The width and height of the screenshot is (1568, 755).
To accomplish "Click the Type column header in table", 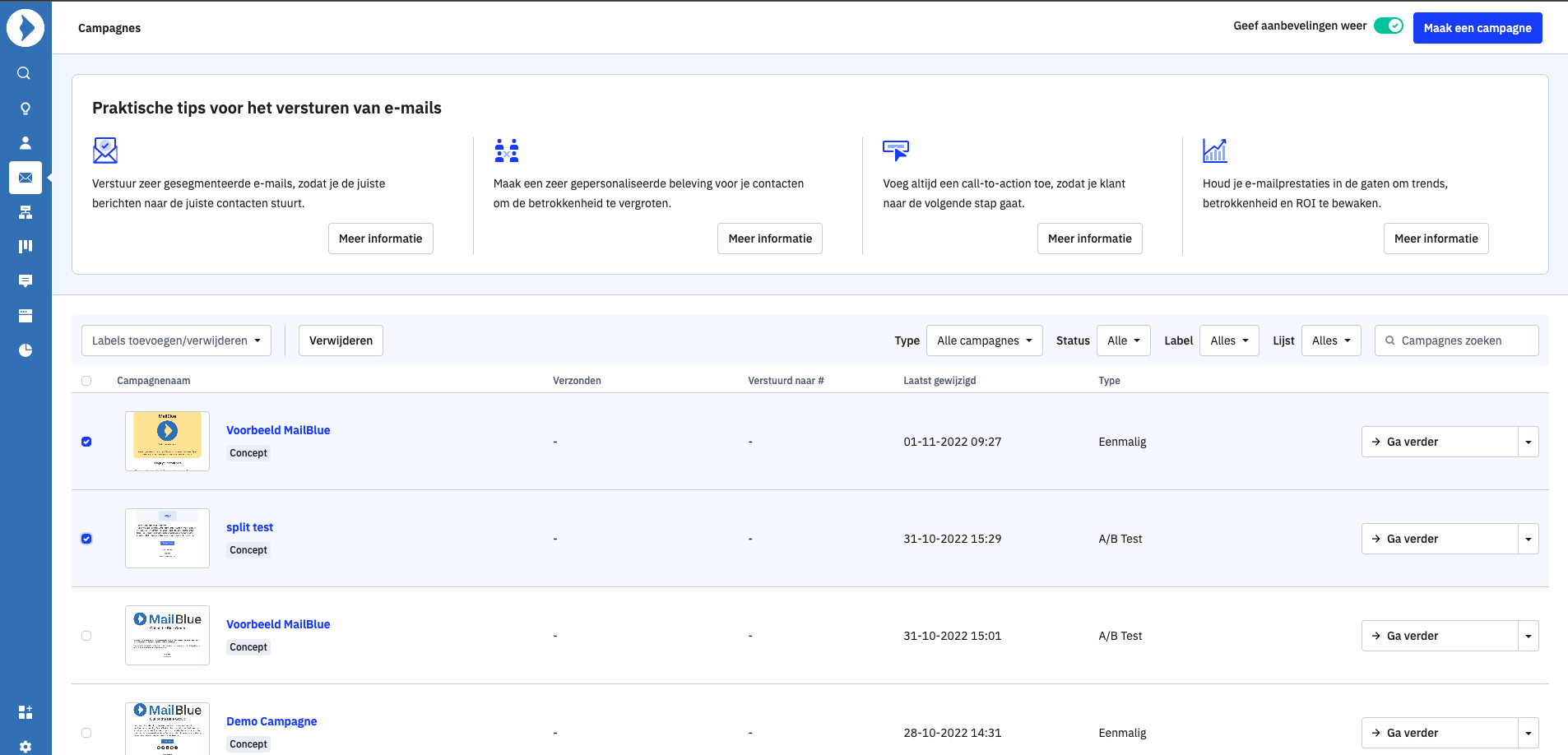I will [1109, 381].
